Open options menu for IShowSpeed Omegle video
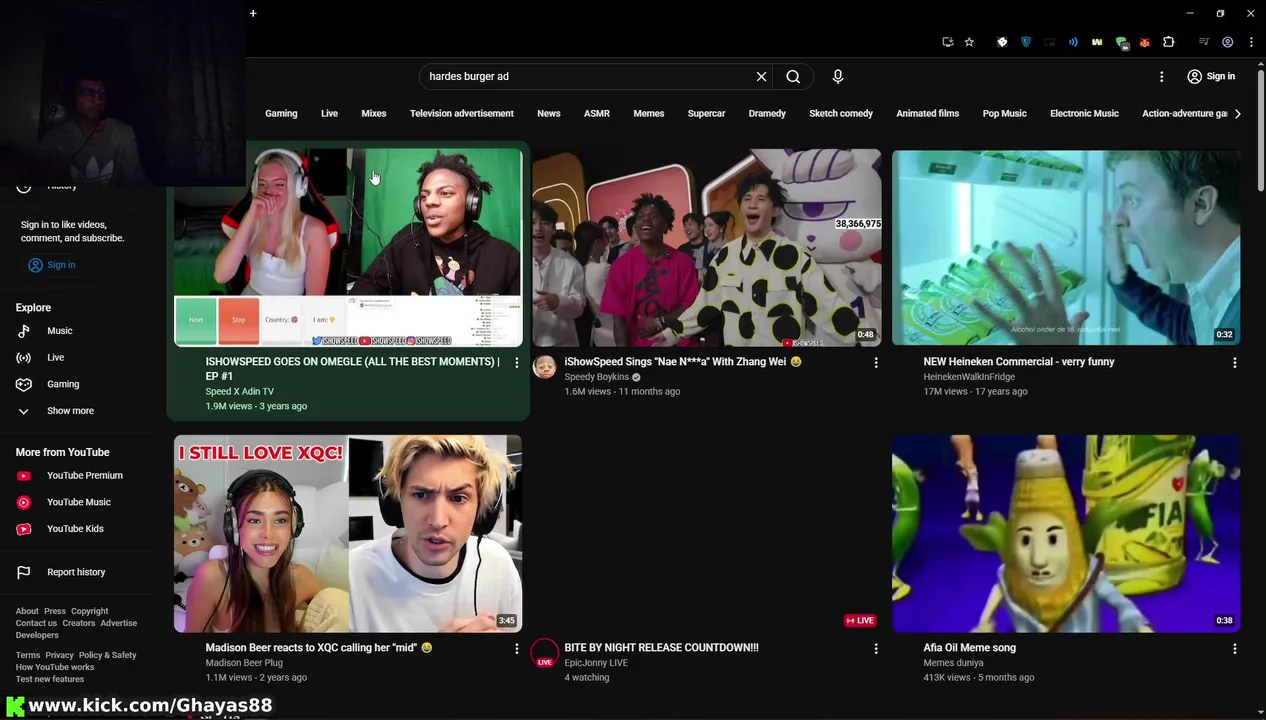The image size is (1266, 720). (517, 363)
